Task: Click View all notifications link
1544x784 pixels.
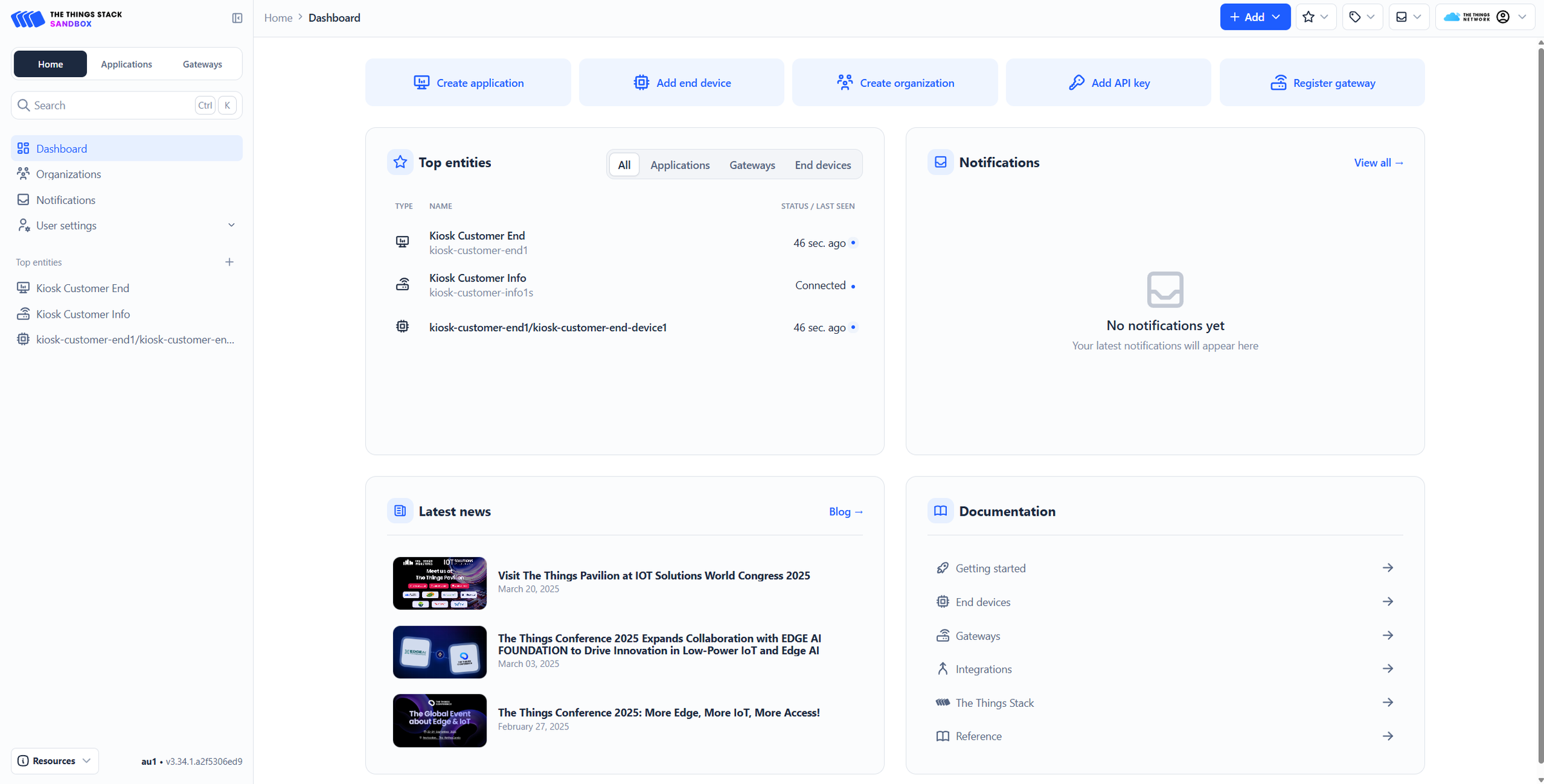Action: pos(1379,163)
